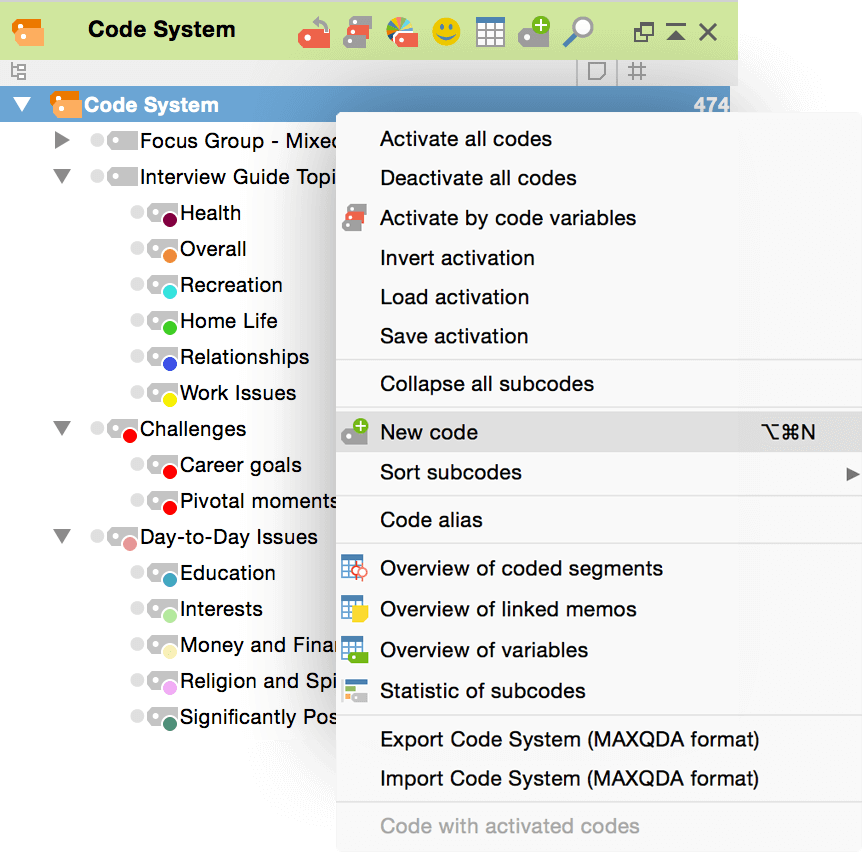Collapse the Challenges node
Viewport: 862px width, 852px height.
[x=62, y=428]
